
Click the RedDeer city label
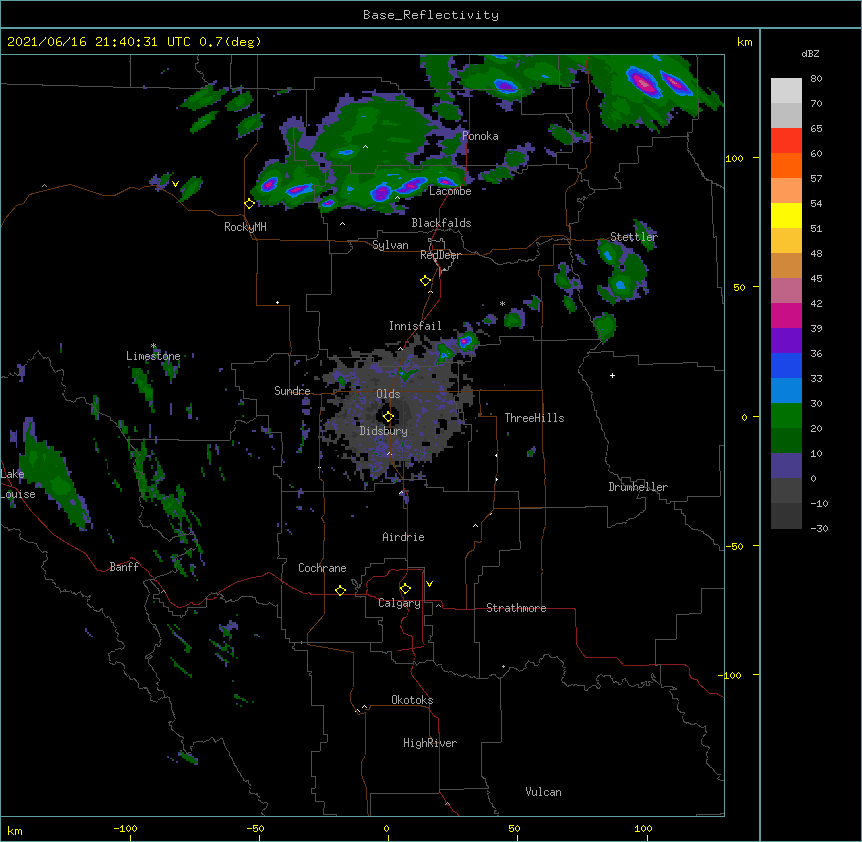coord(440,255)
